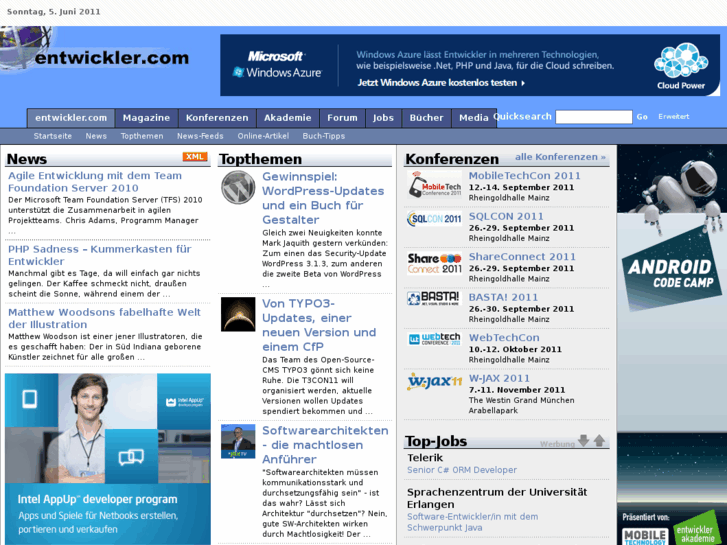Screen dimensions: 727x545
Task: Click the entwickler.com site title
Action: [x=112, y=58]
